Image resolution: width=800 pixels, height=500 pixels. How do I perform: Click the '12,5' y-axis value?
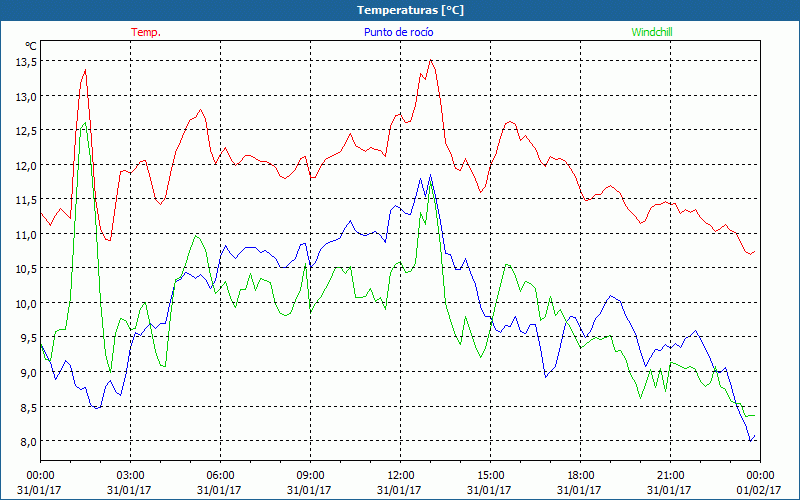(26, 131)
